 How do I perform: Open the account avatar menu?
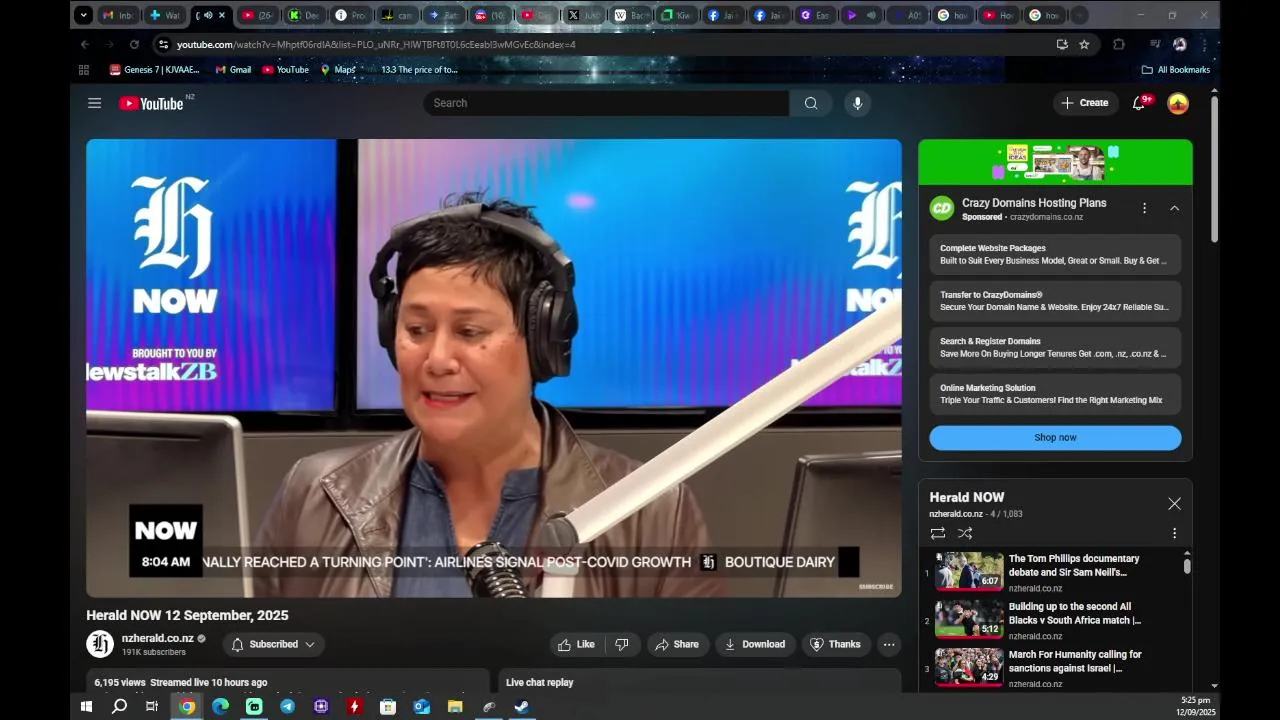[x=1178, y=103]
